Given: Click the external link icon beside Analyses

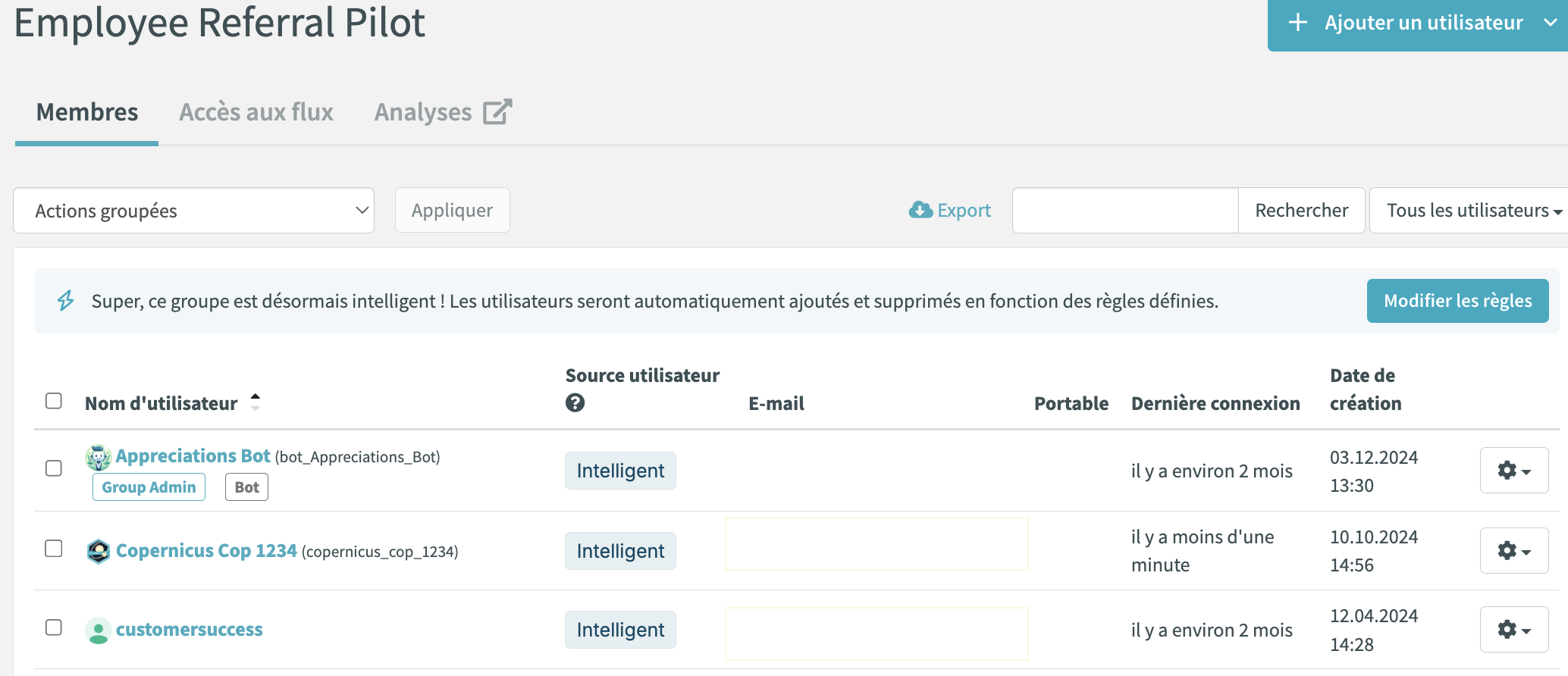Looking at the screenshot, I should 497,112.
